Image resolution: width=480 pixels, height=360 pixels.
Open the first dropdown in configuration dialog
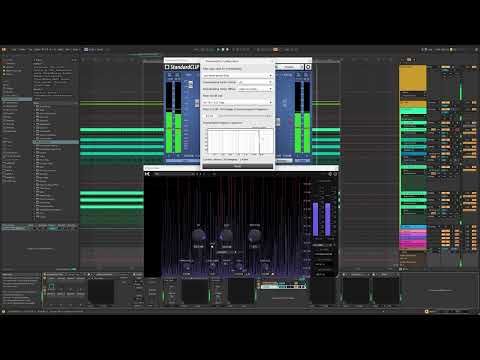238,75
